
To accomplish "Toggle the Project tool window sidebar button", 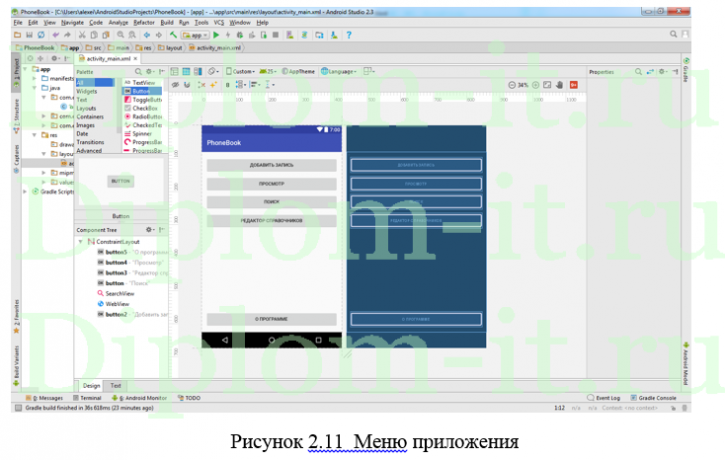I will [x=17, y=72].
